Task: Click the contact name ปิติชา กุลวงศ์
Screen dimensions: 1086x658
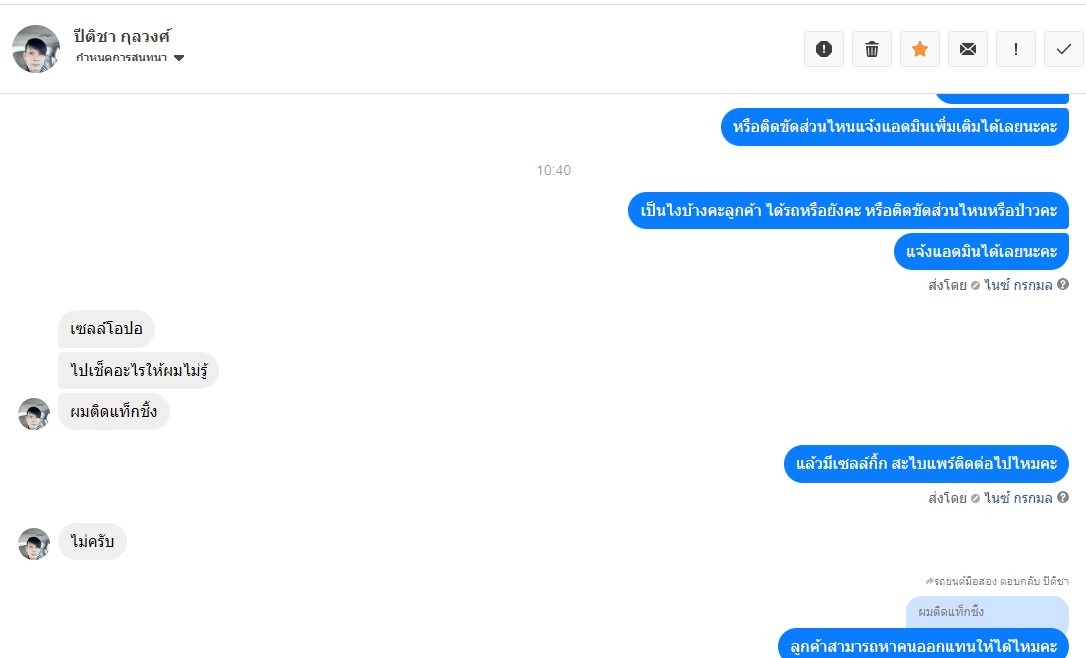Action: [122, 36]
